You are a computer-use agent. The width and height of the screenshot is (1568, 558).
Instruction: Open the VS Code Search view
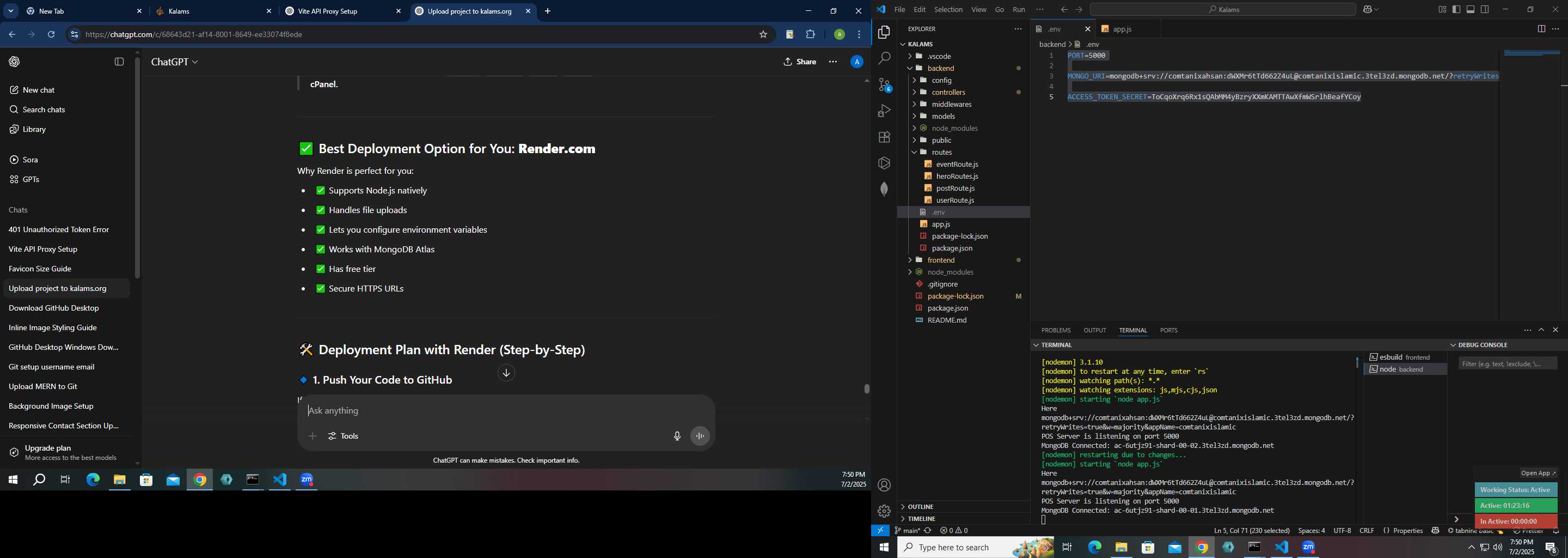click(884, 58)
